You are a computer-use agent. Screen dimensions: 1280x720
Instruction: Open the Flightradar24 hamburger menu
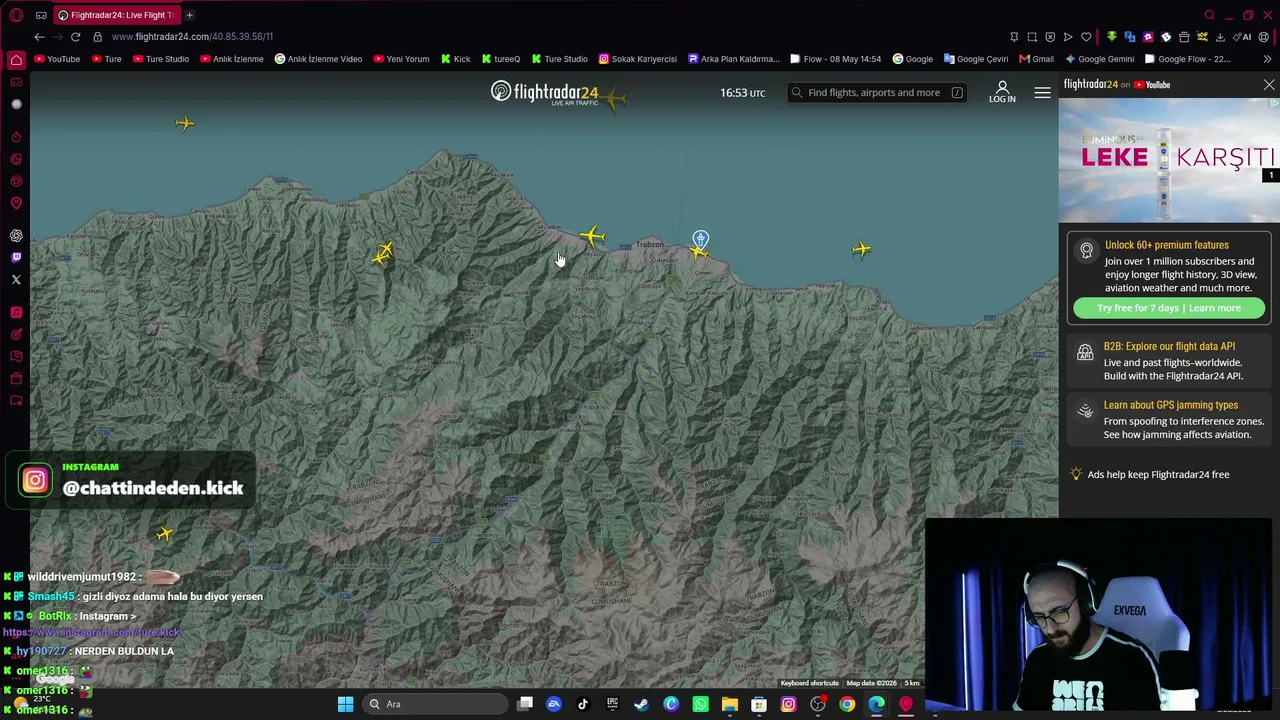pos(1042,93)
